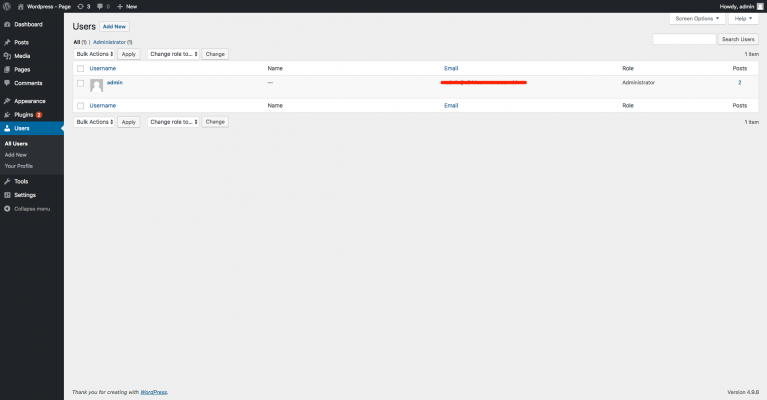The image size is (767, 400).
Task: Click the bottom Change button
Action: [x=215, y=122]
